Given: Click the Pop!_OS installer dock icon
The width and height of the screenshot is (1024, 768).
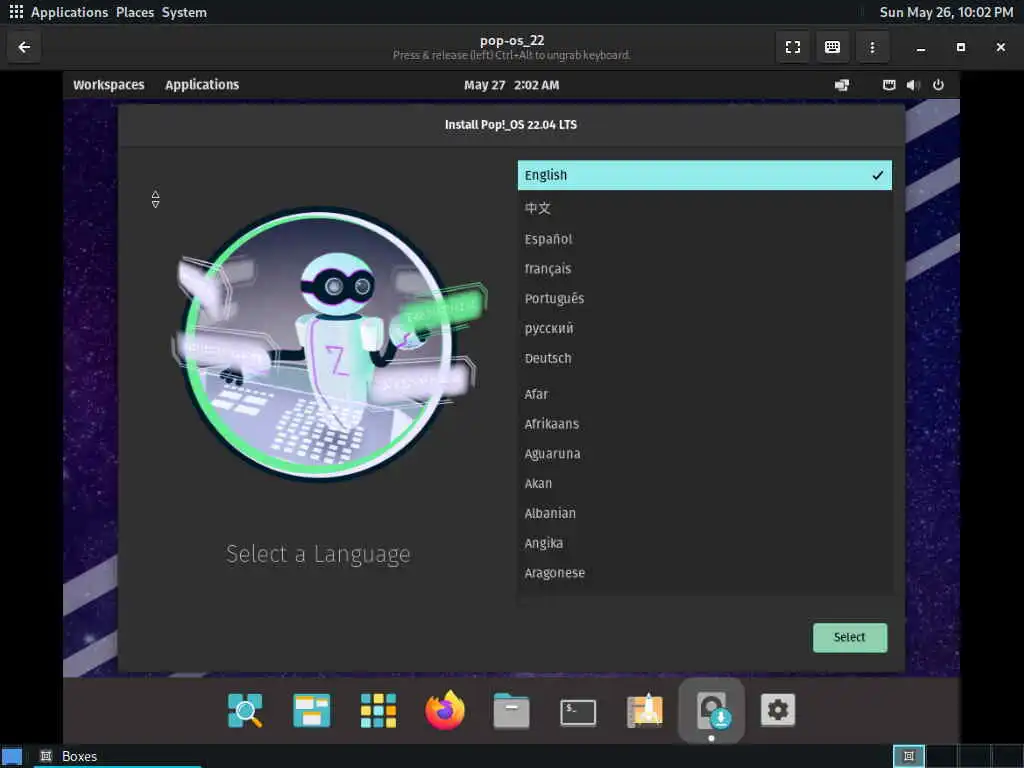Looking at the screenshot, I should (x=711, y=710).
